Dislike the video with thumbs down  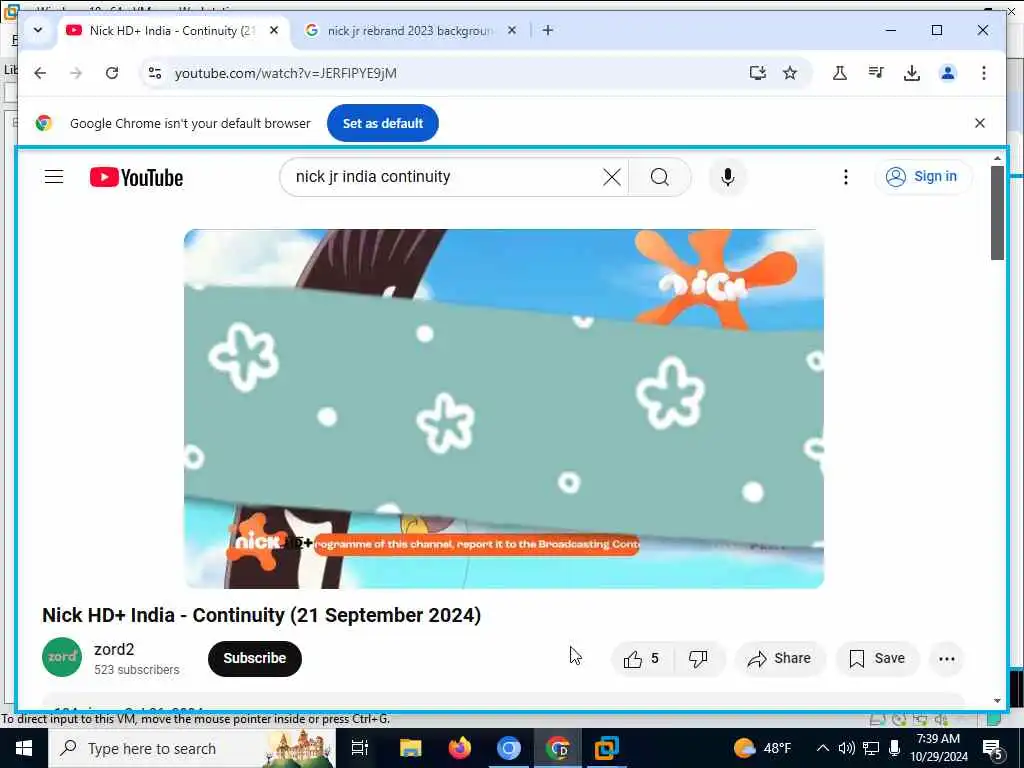point(698,658)
